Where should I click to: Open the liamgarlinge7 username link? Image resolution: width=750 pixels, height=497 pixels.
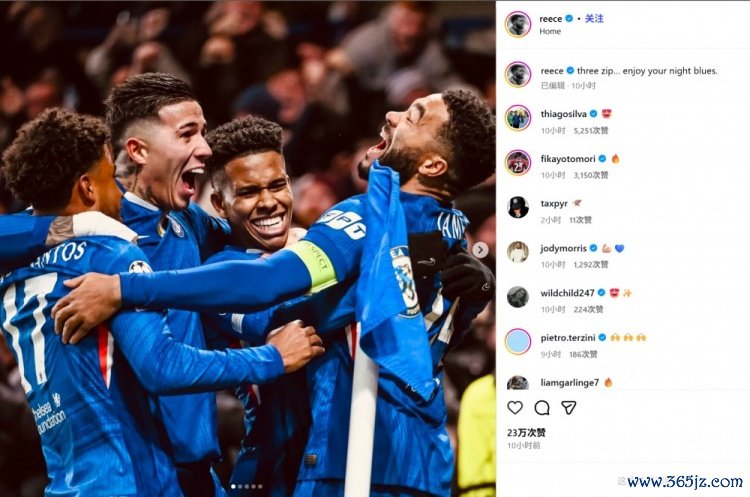click(570, 383)
